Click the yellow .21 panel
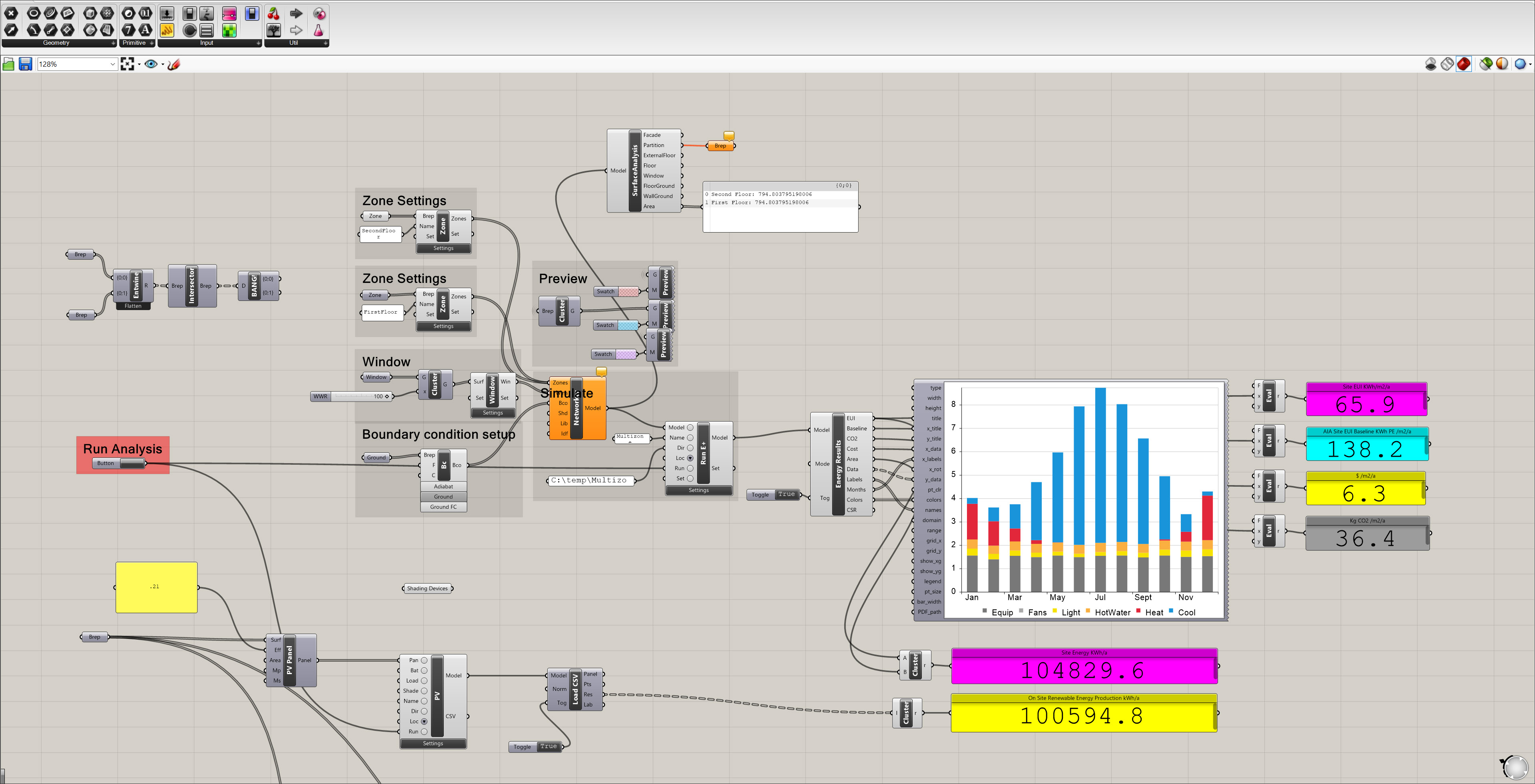The height and width of the screenshot is (784, 1535). [x=156, y=587]
